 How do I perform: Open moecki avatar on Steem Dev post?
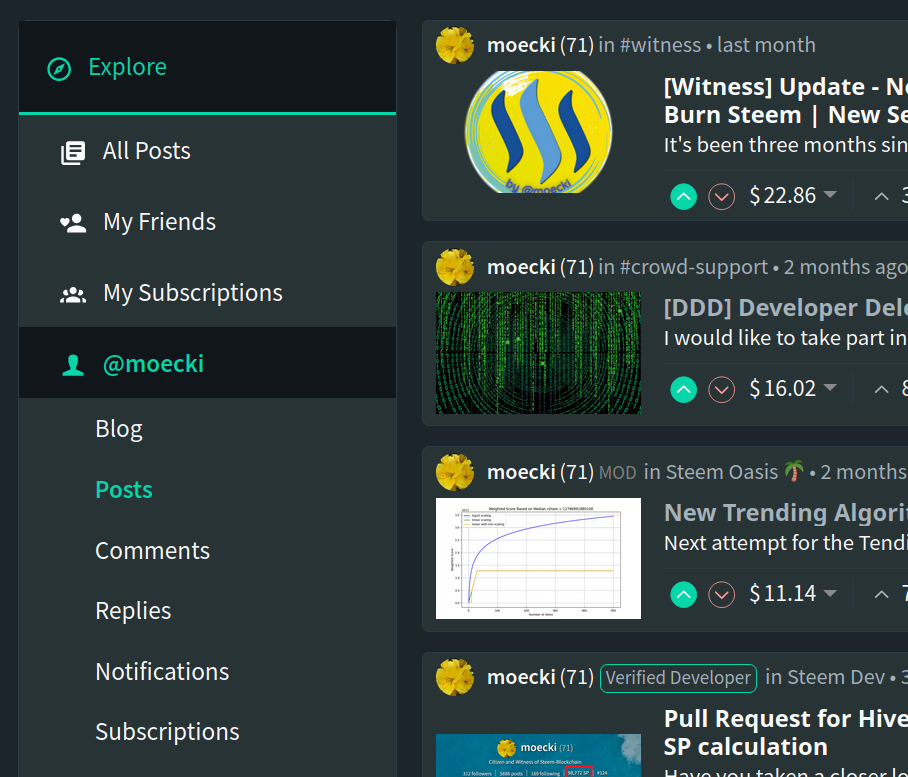pos(455,677)
